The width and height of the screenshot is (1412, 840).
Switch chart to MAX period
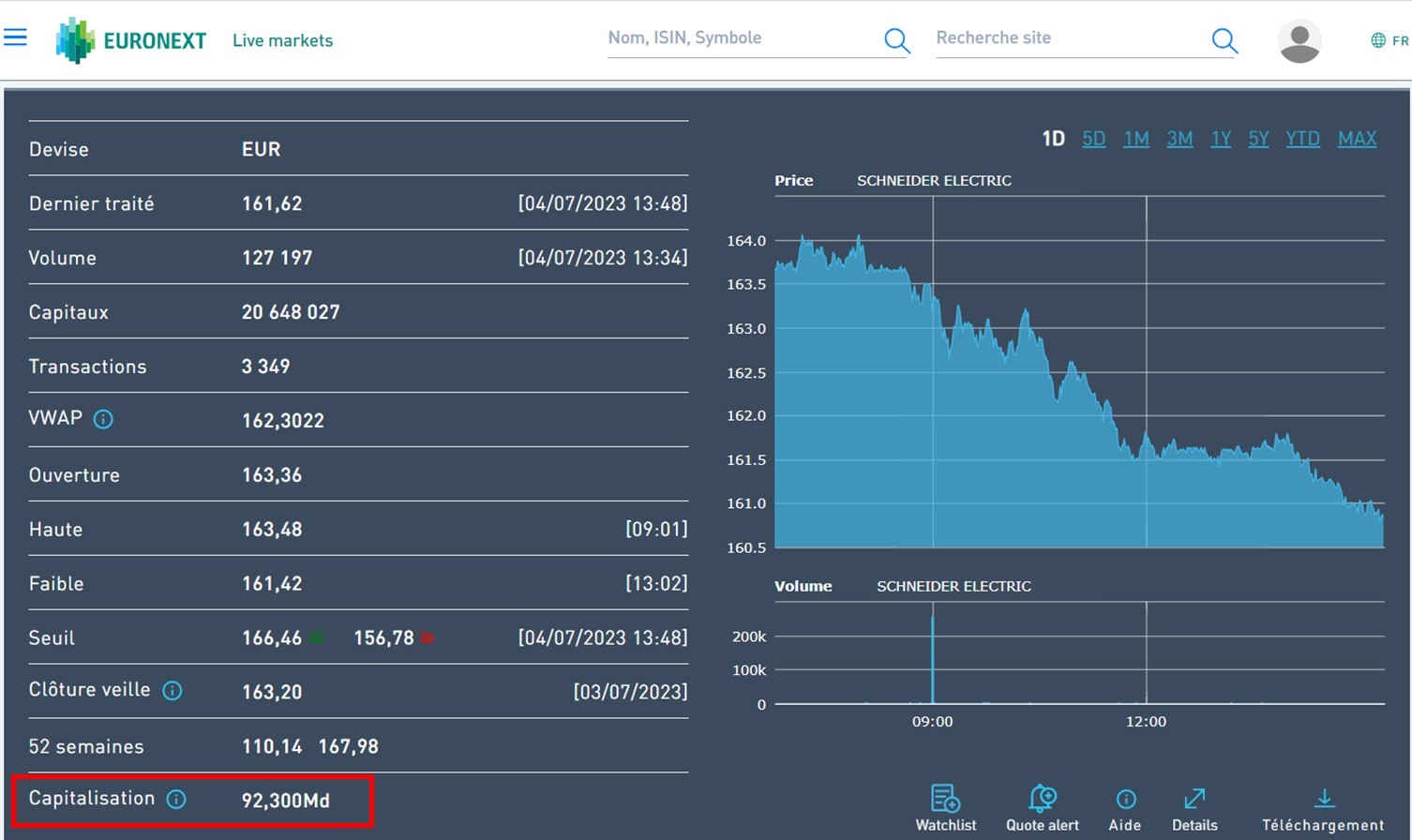pos(1357,139)
